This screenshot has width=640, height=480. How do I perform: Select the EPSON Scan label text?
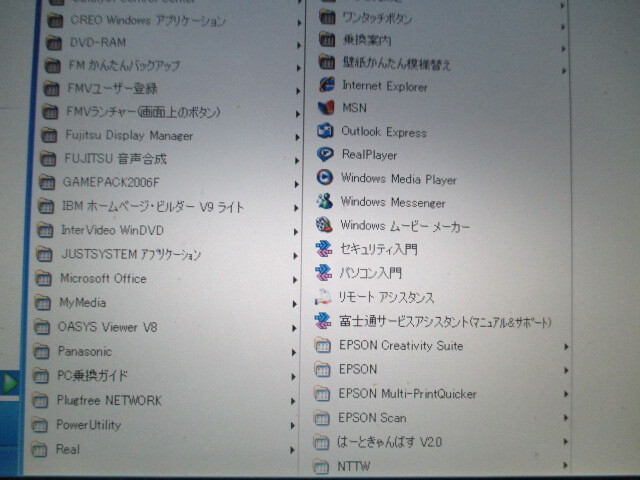372,418
